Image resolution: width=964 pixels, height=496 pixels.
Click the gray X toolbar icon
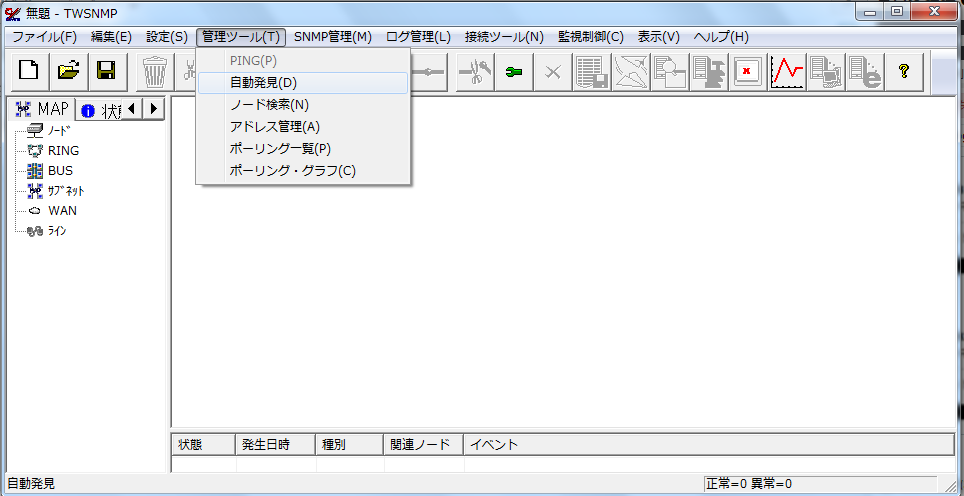click(553, 72)
